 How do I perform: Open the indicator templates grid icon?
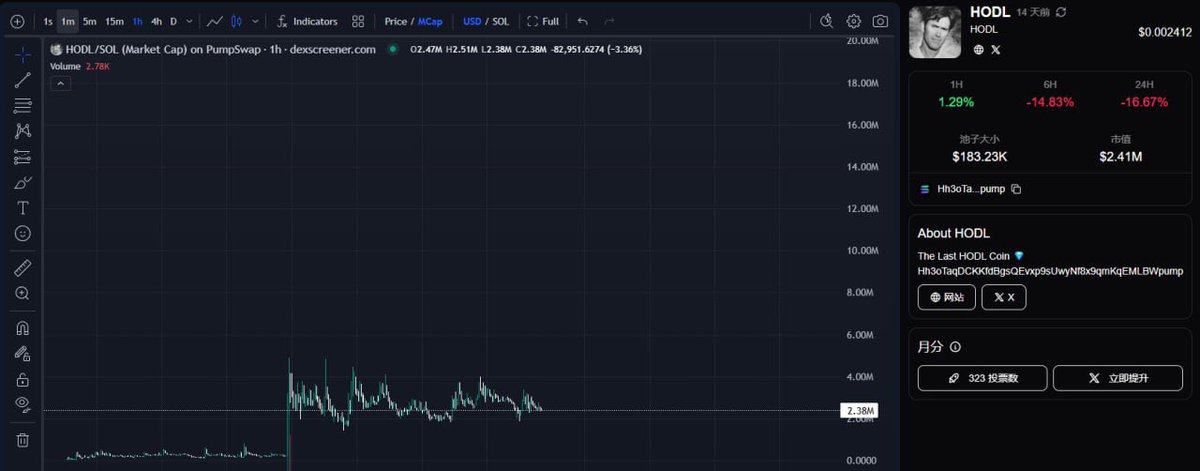pos(358,21)
